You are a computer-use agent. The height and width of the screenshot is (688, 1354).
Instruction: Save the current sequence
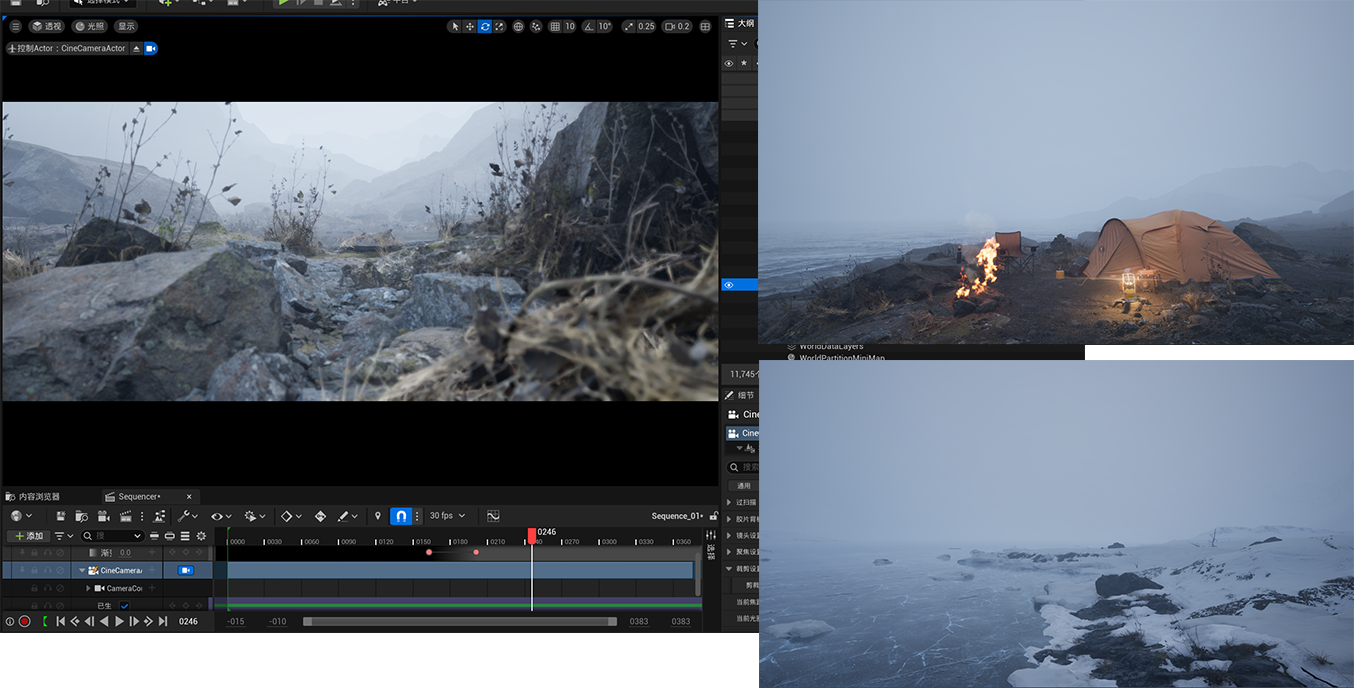click(x=61, y=516)
